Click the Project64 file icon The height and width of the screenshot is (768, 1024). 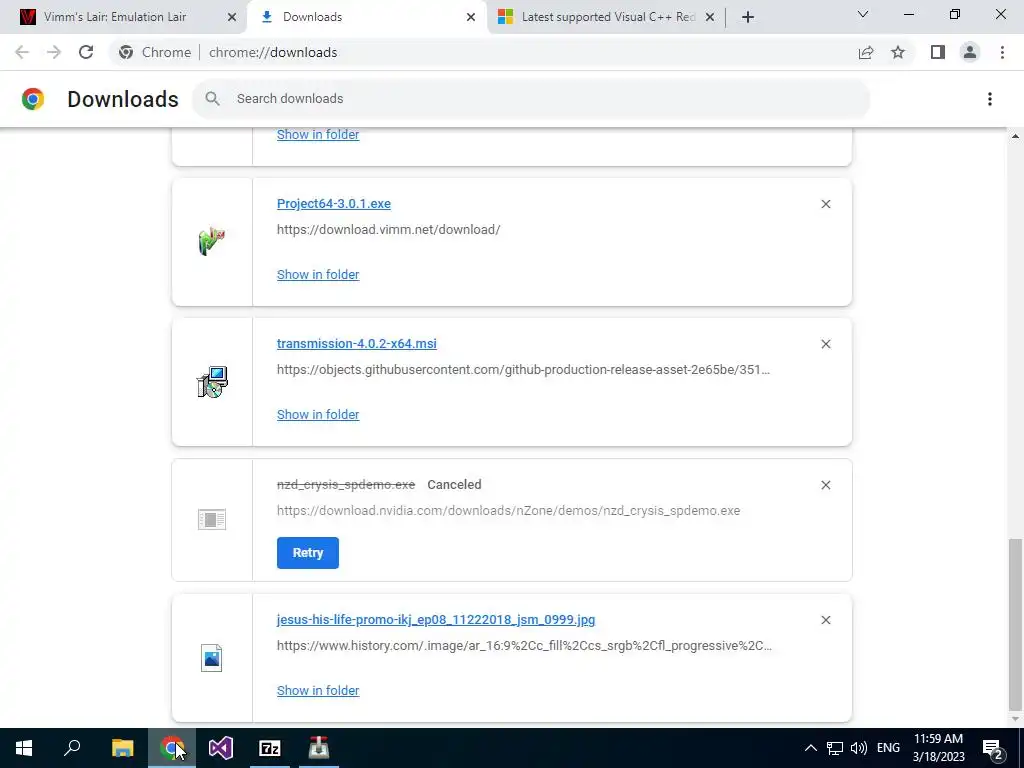pyautogui.click(x=212, y=242)
